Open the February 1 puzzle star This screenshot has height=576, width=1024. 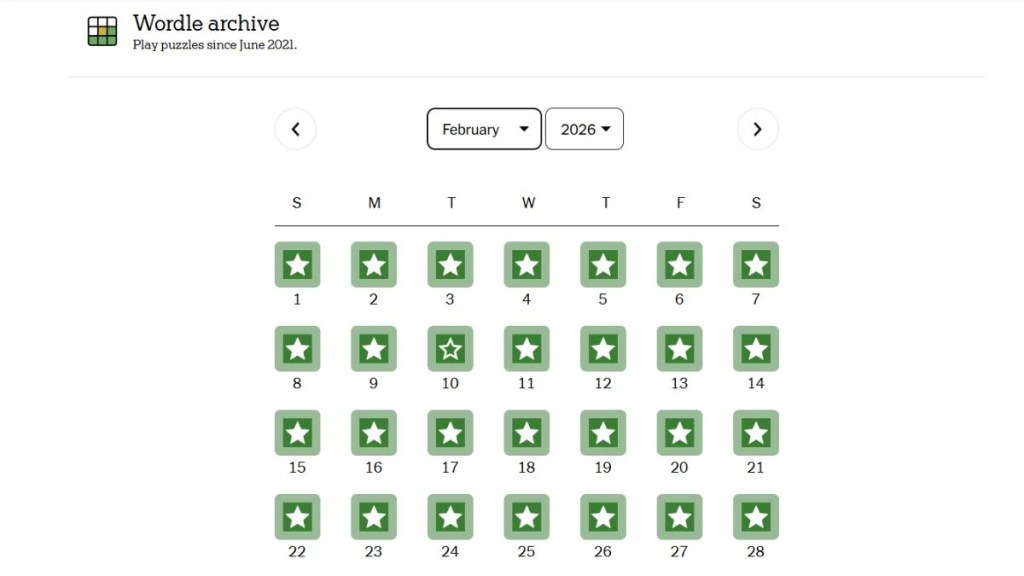pyautogui.click(x=297, y=265)
